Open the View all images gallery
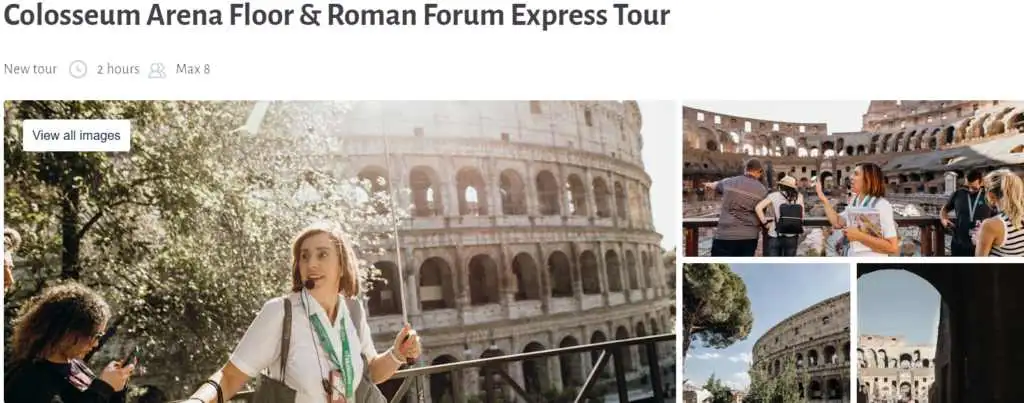 click(x=76, y=136)
